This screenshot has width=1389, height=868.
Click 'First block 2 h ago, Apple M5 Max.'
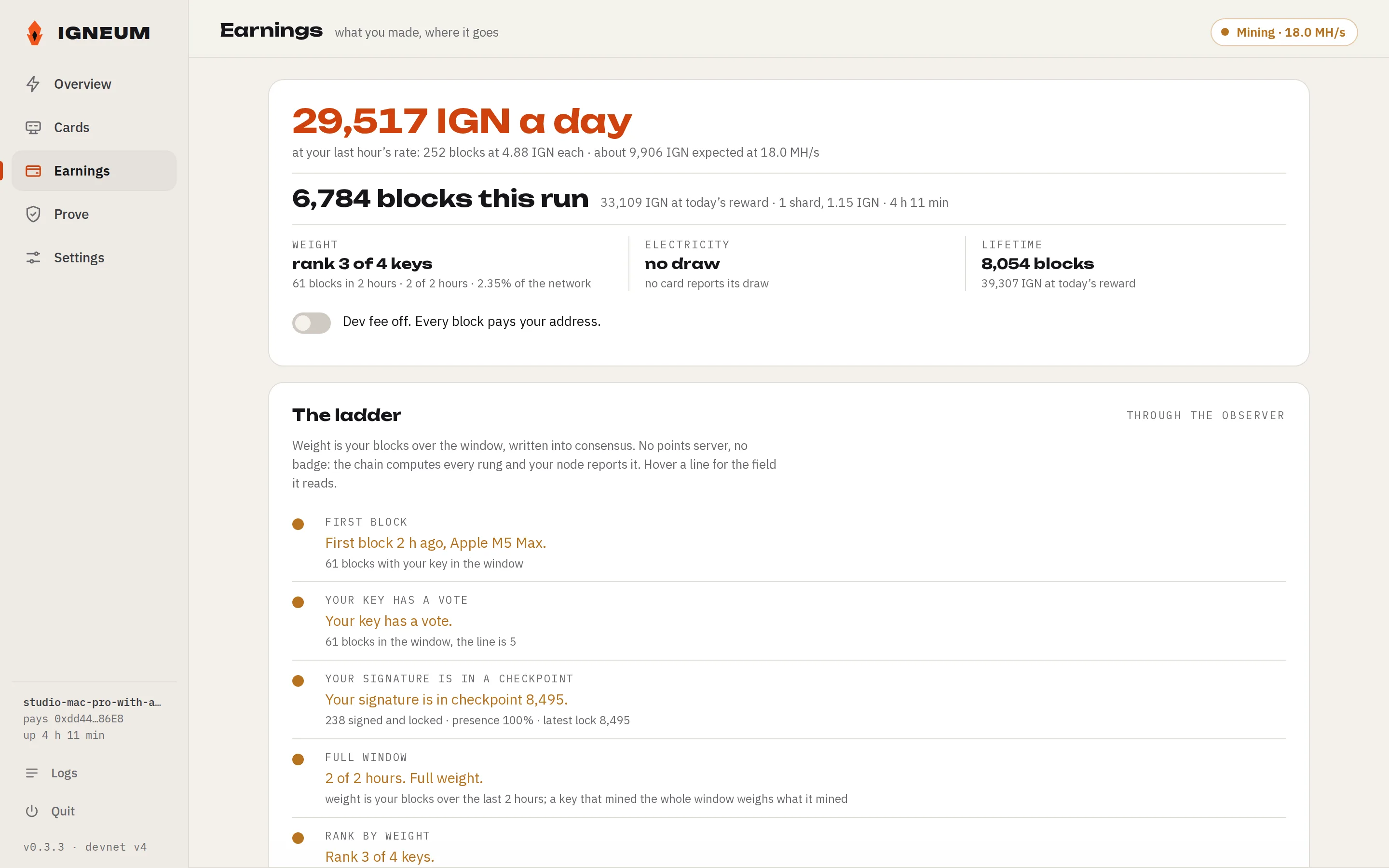coord(436,542)
